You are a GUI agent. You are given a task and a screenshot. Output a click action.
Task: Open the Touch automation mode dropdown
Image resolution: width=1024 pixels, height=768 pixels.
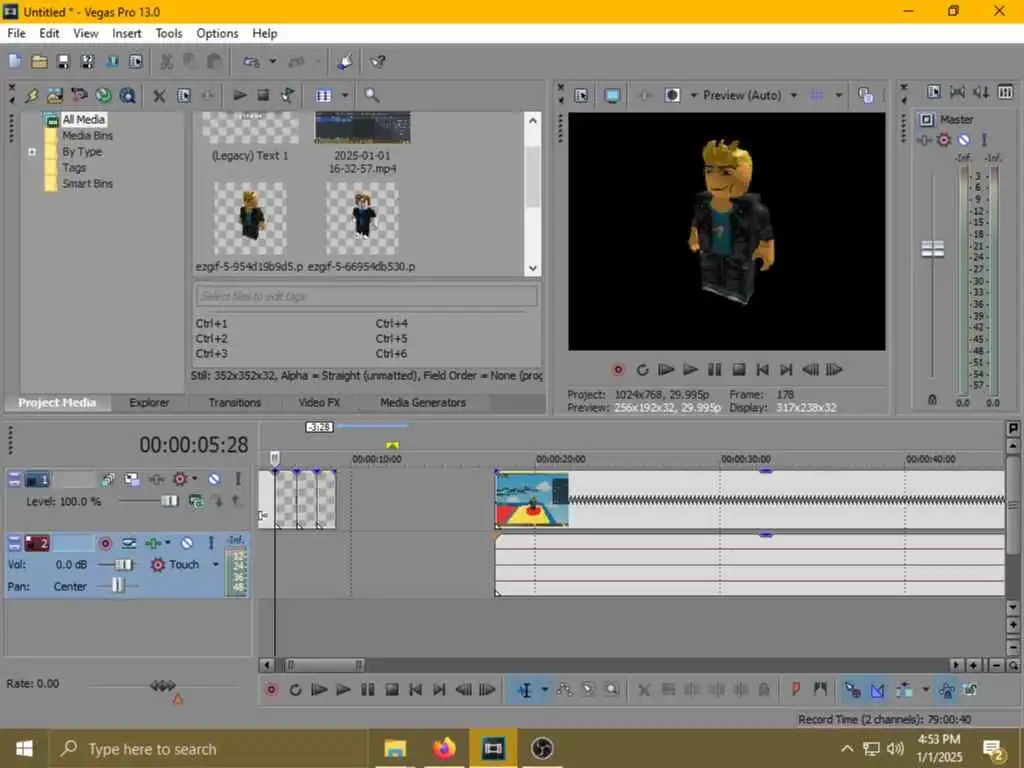(215, 564)
